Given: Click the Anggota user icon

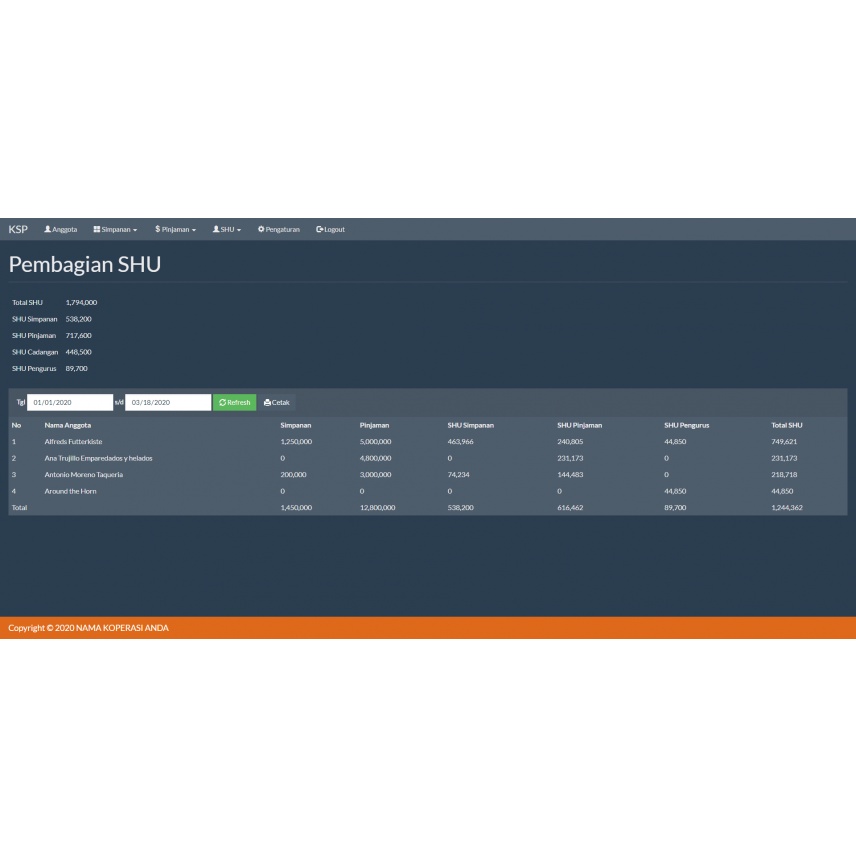Looking at the screenshot, I should tap(47, 229).
